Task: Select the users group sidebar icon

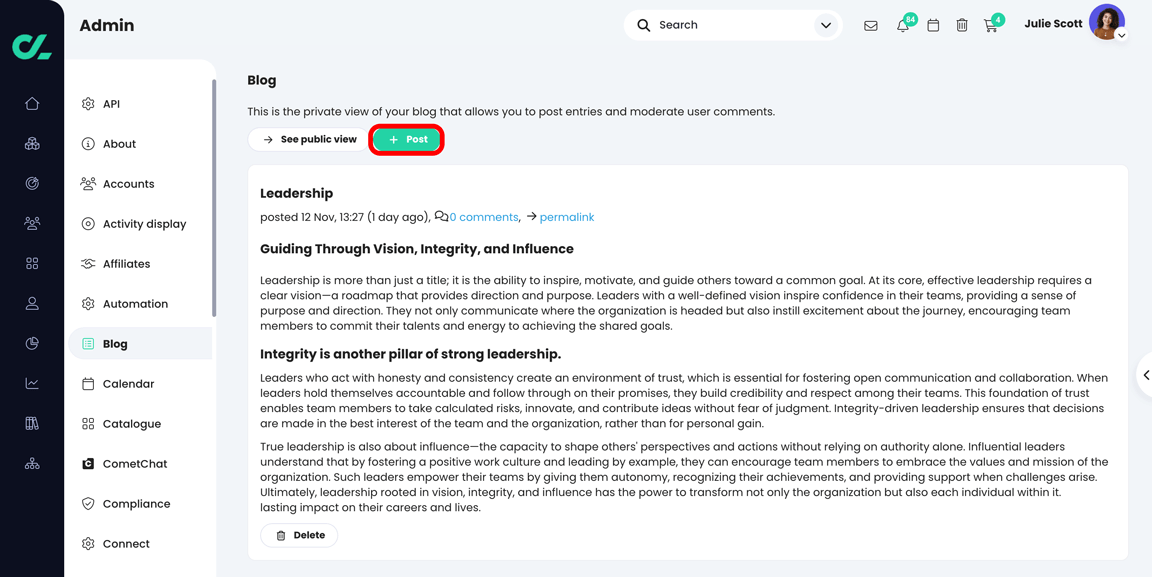Action: [x=31, y=223]
